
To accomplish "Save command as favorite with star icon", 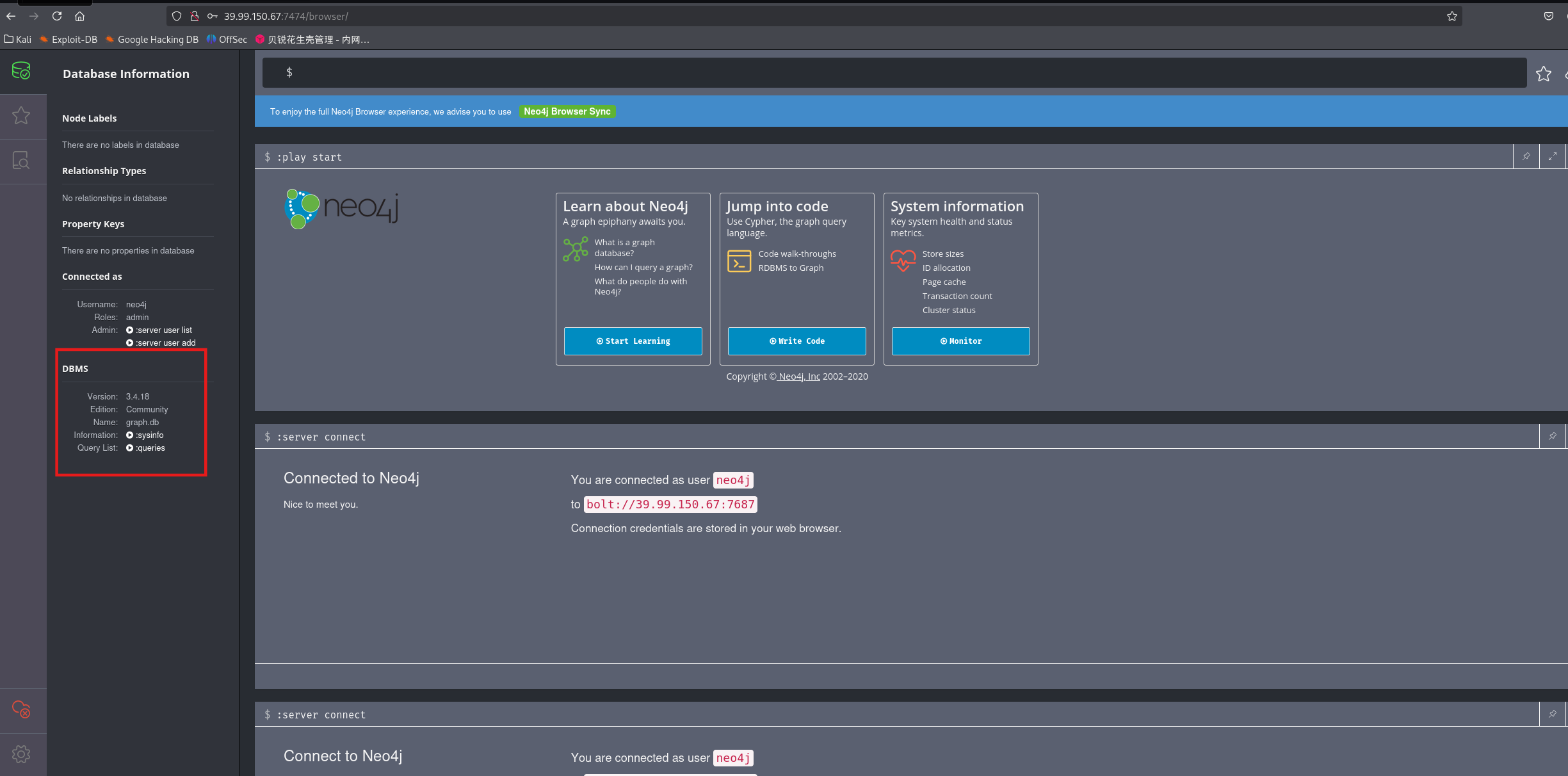I will pos(1543,74).
